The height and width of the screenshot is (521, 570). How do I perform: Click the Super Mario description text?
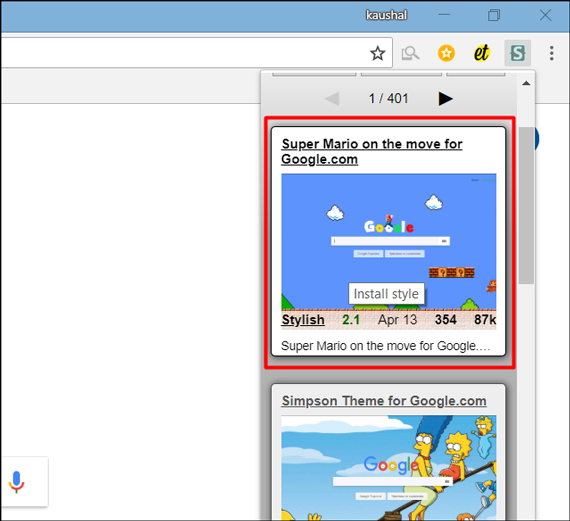pos(385,346)
